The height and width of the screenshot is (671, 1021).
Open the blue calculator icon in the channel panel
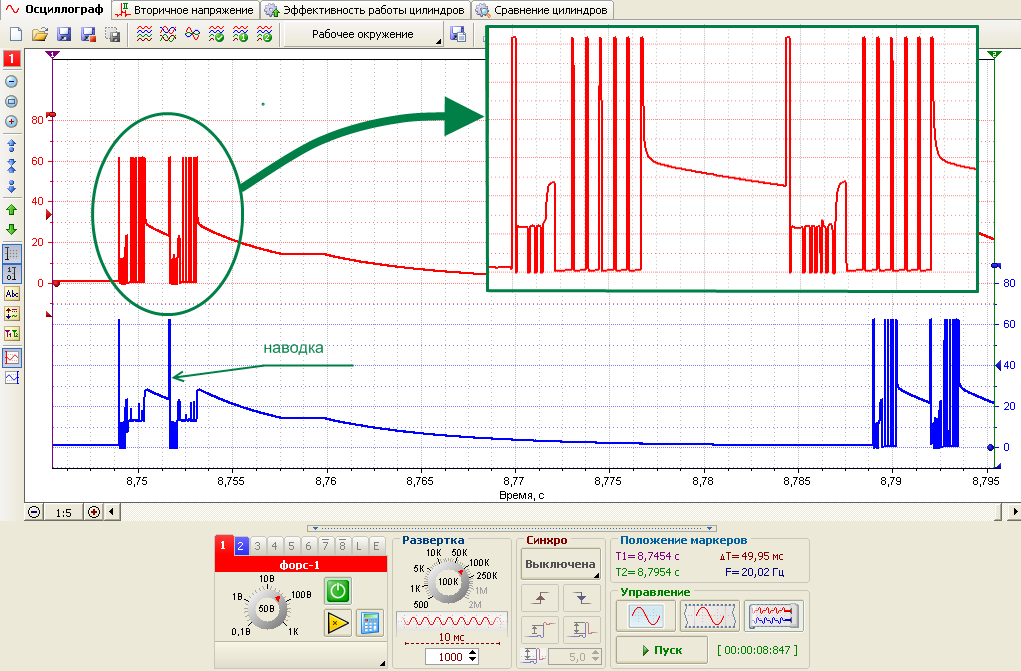370,623
